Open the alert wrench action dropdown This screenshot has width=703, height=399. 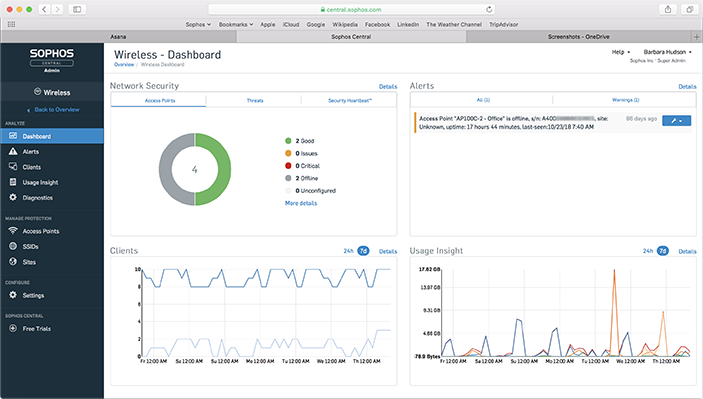tap(677, 121)
